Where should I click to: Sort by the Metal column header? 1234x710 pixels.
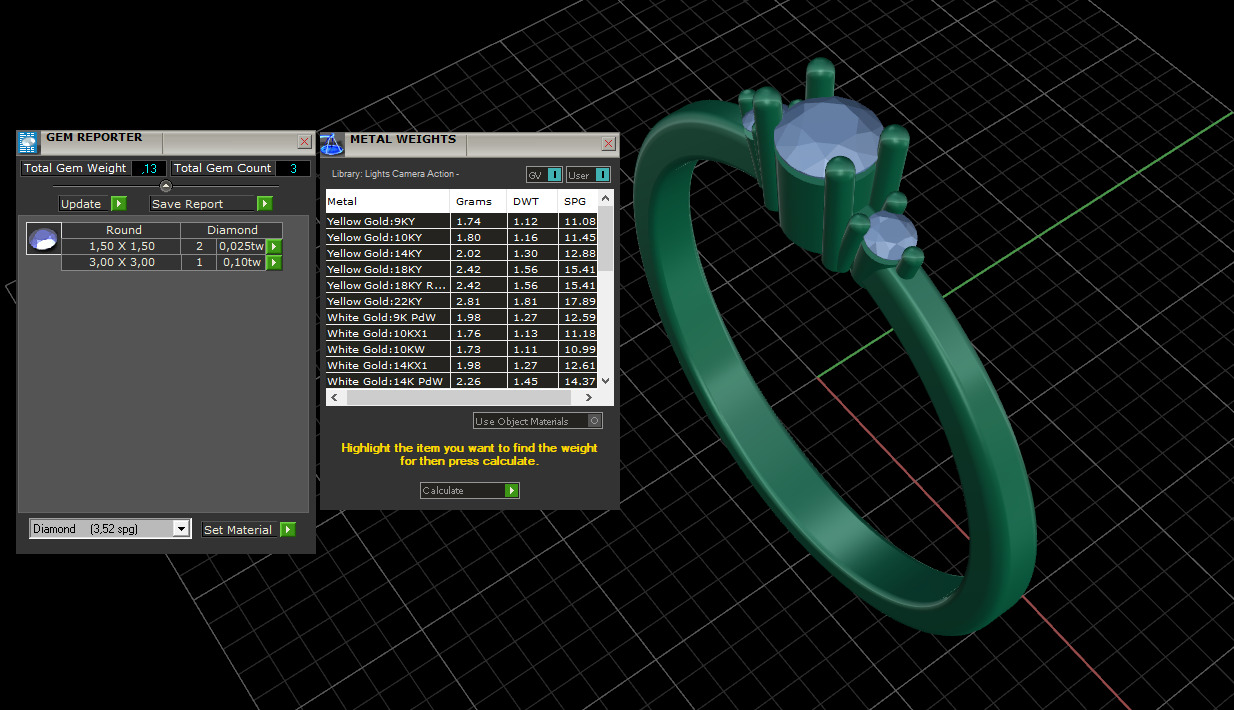click(x=388, y=201)
